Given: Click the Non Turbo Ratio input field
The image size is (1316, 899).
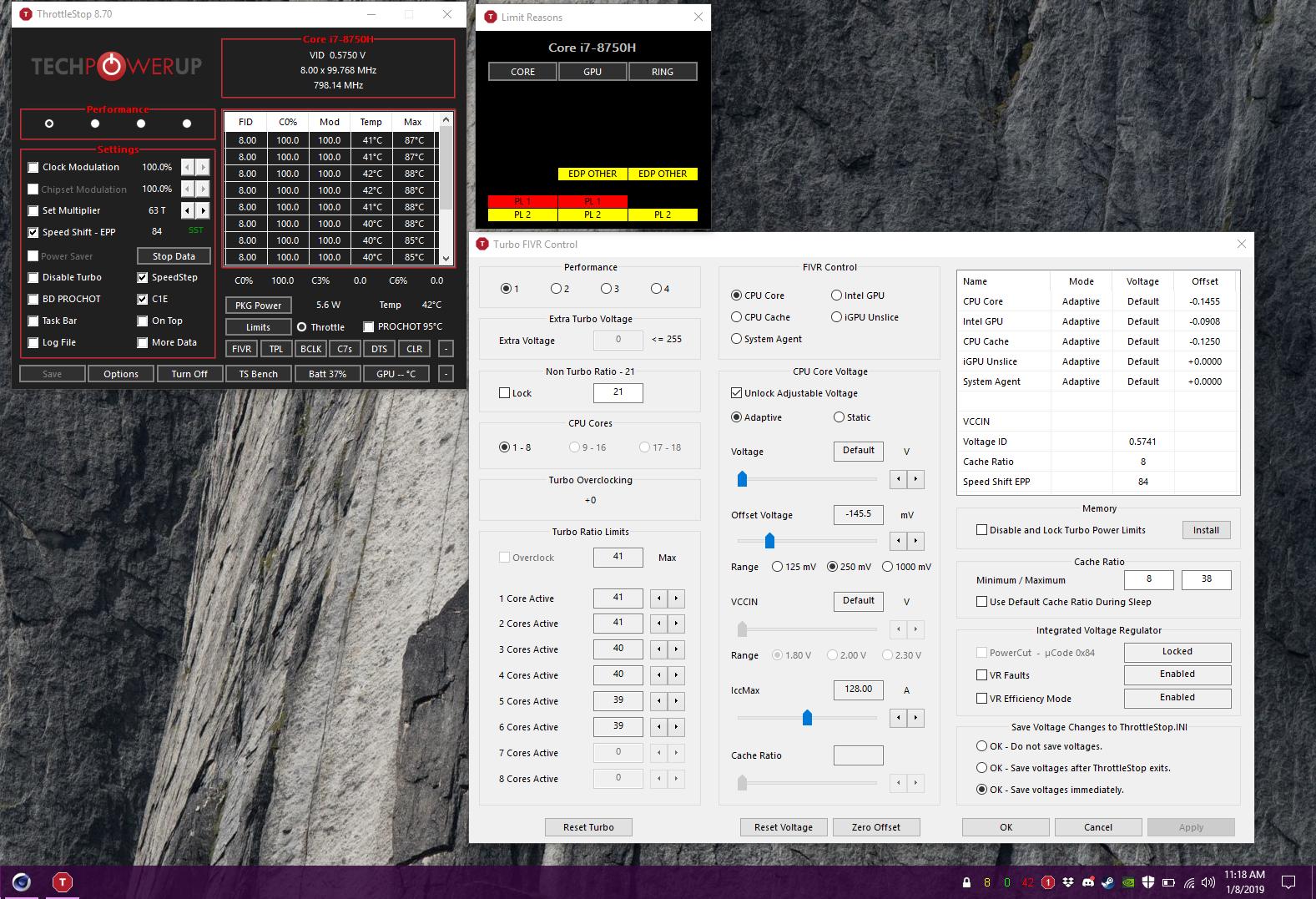Looking at the screenshot, I should [x=618, y=392].
